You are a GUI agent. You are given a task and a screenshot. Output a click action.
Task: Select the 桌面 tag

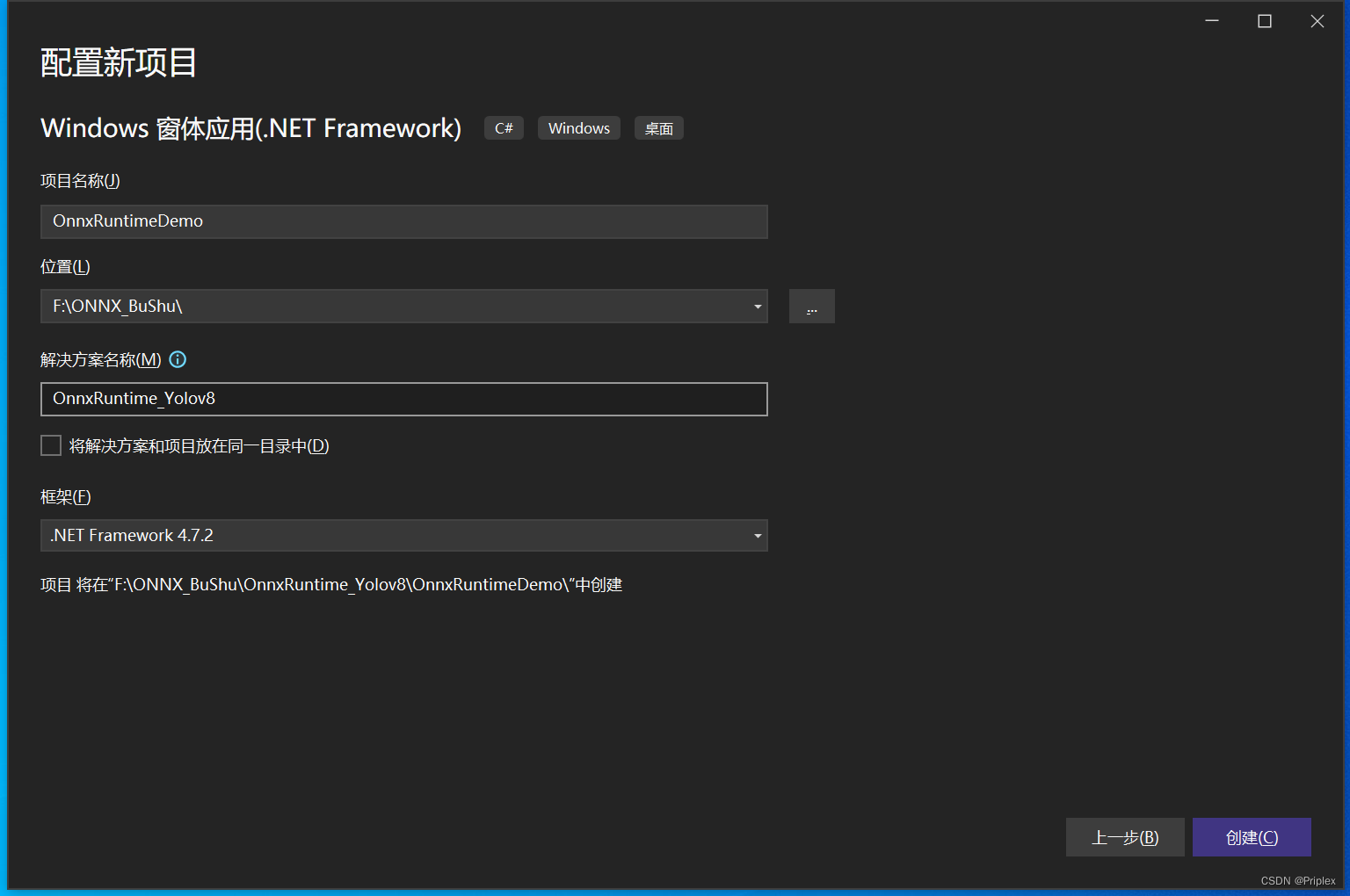(x=659, y=128)
